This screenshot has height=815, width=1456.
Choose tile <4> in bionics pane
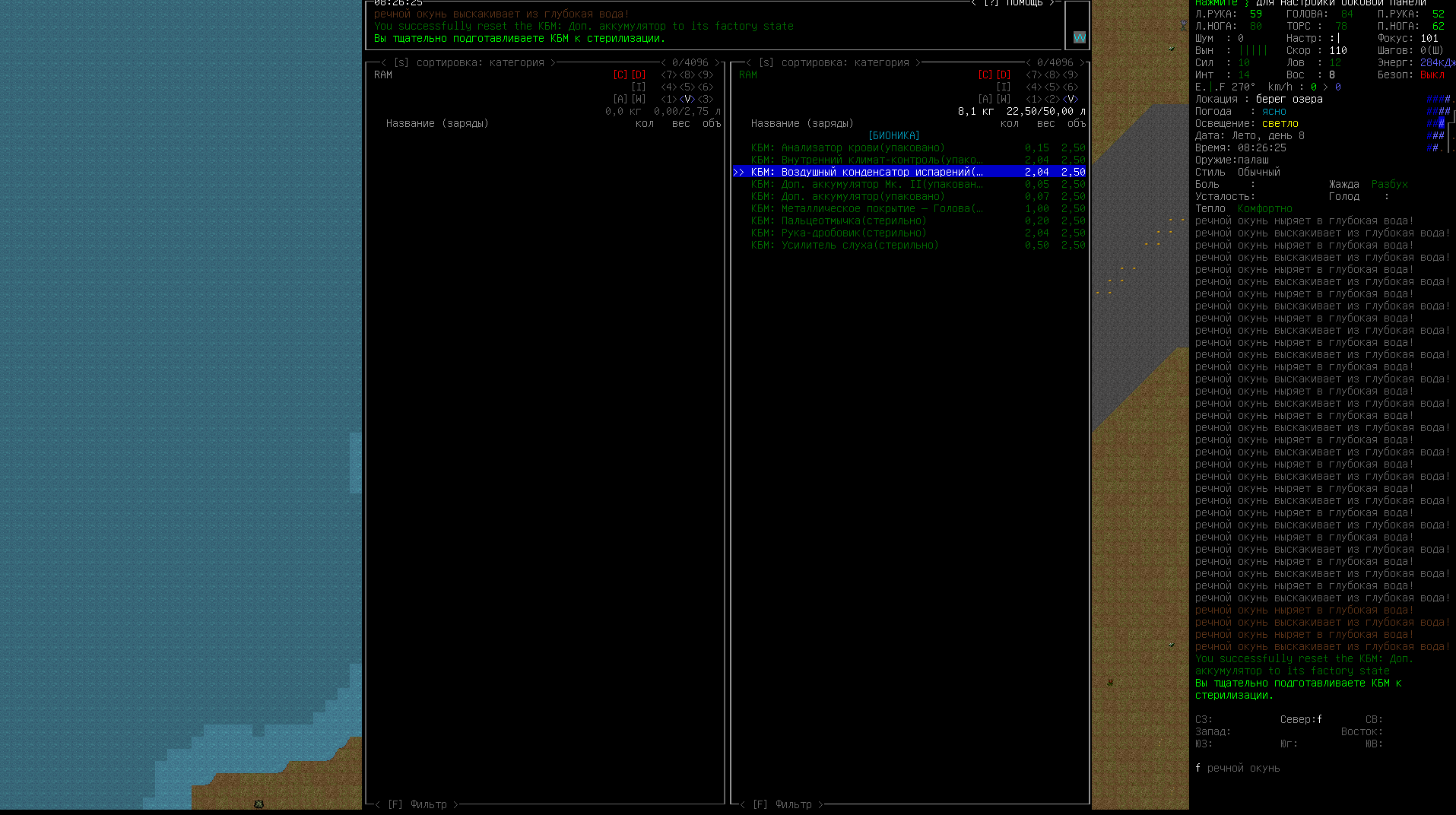[x=1034, y=87]
